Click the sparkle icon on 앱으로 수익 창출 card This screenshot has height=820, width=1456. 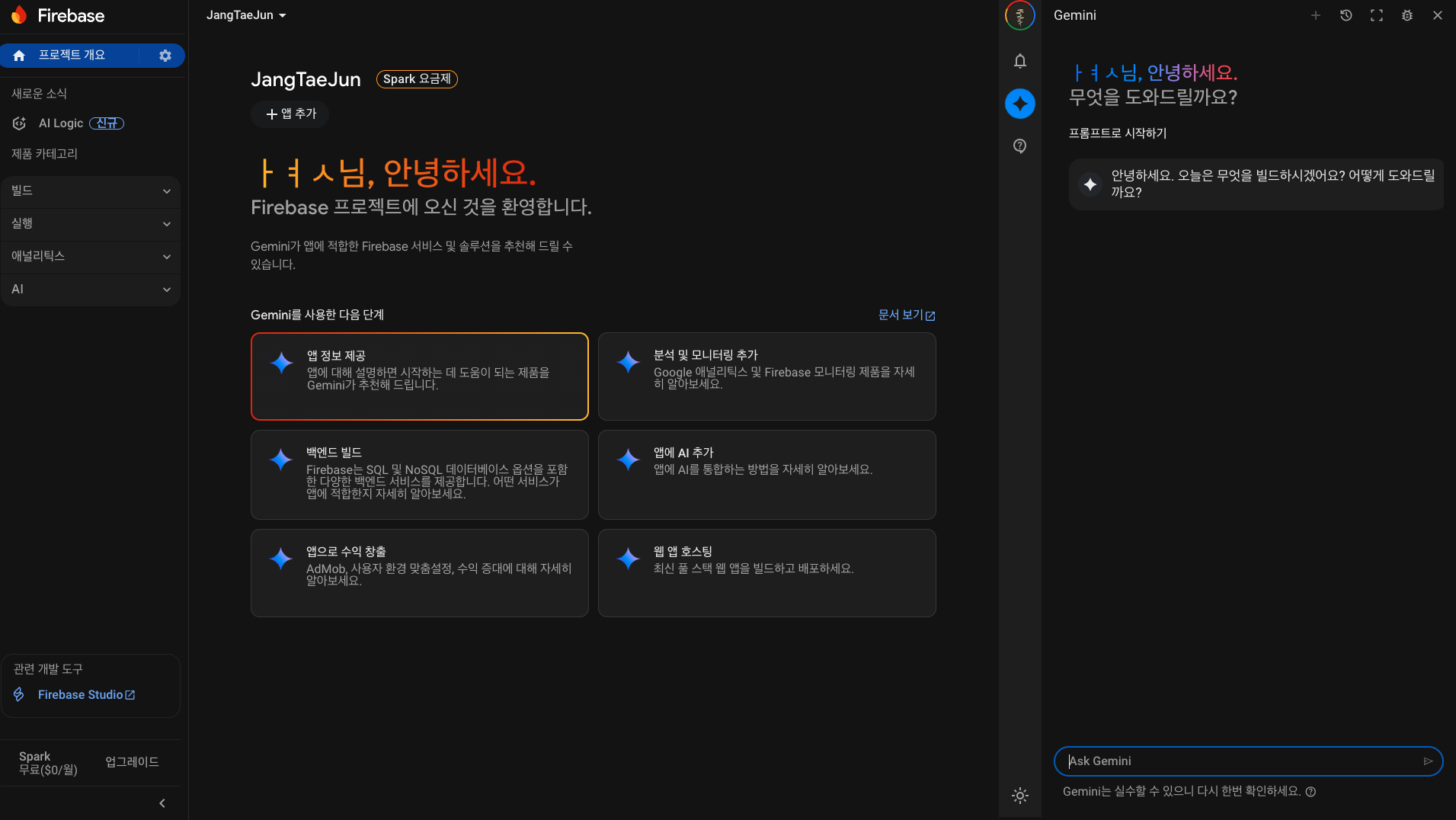pyautogui.click(x=281, y=559)
